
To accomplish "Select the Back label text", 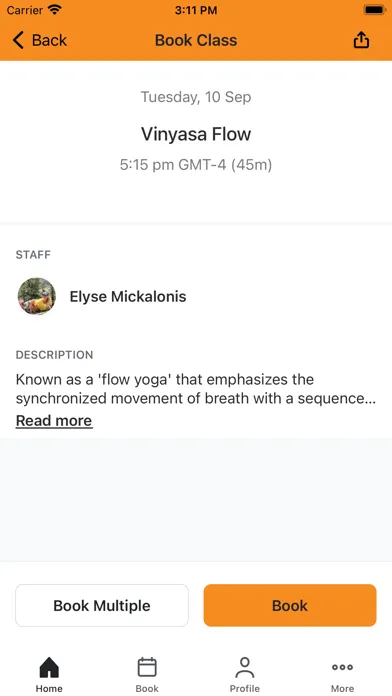I will click(49, 40).
